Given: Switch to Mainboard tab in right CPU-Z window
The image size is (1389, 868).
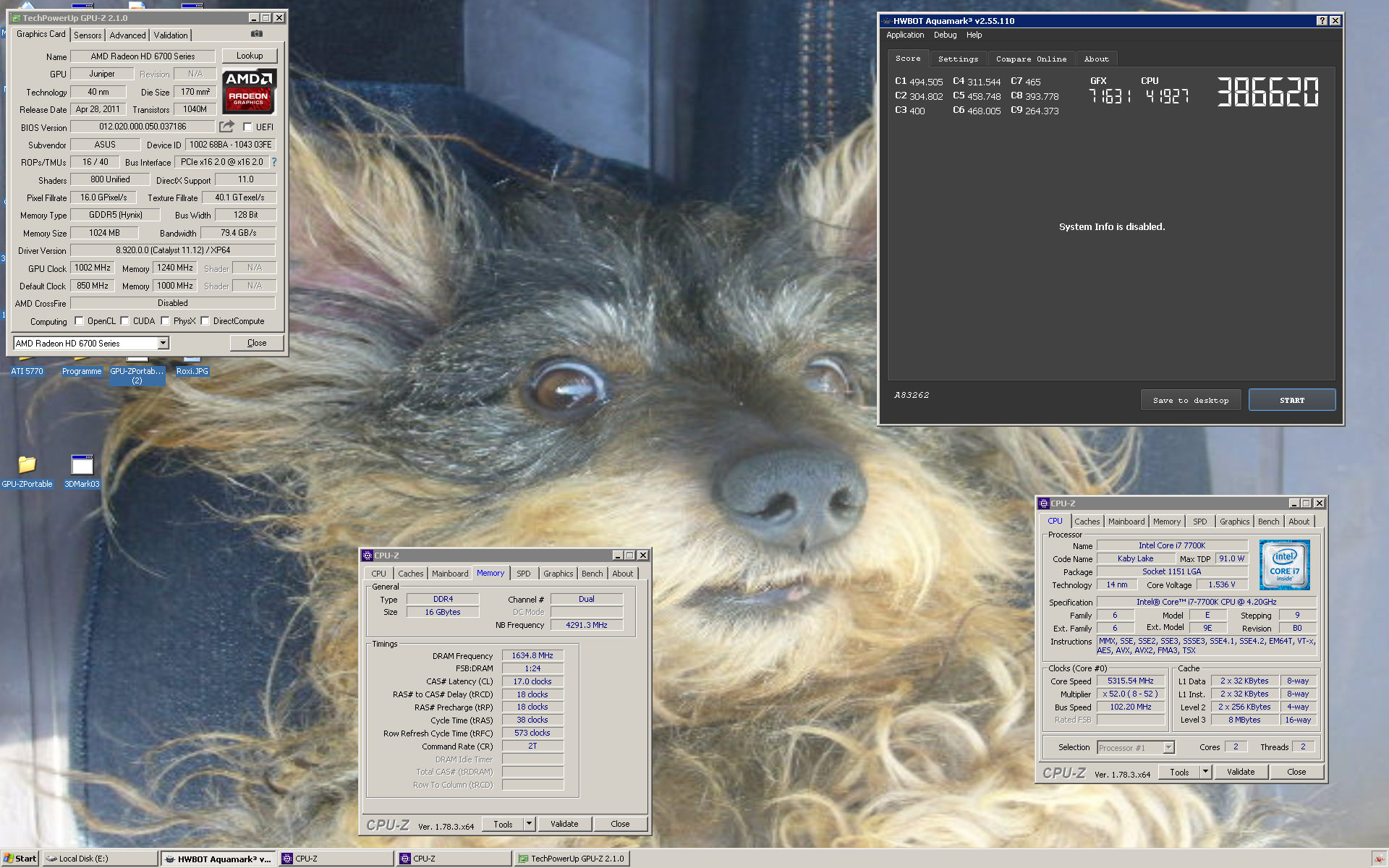Looking at the screenshot, I should (1126, 522).
